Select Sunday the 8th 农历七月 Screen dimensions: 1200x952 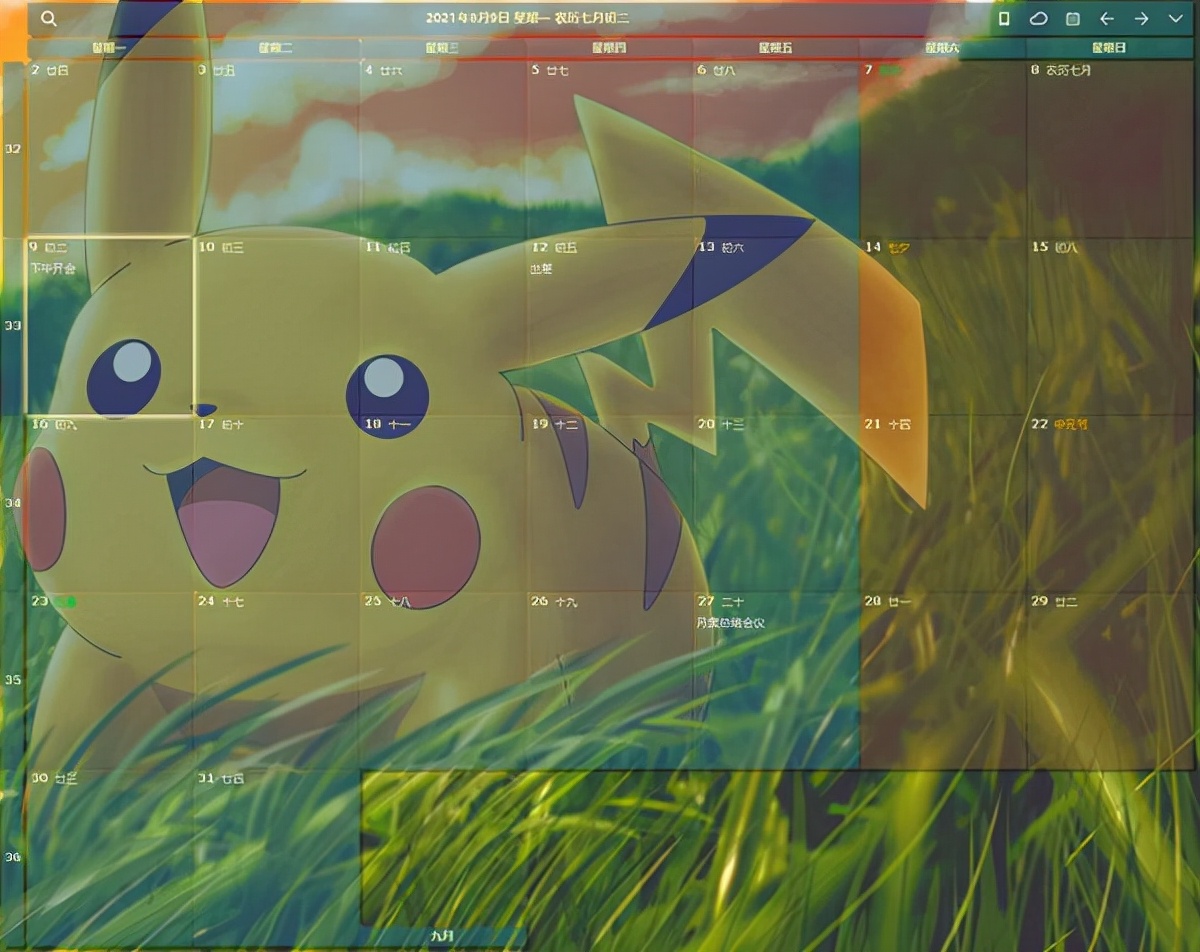pyautogui.click(x=1110, y=149)
